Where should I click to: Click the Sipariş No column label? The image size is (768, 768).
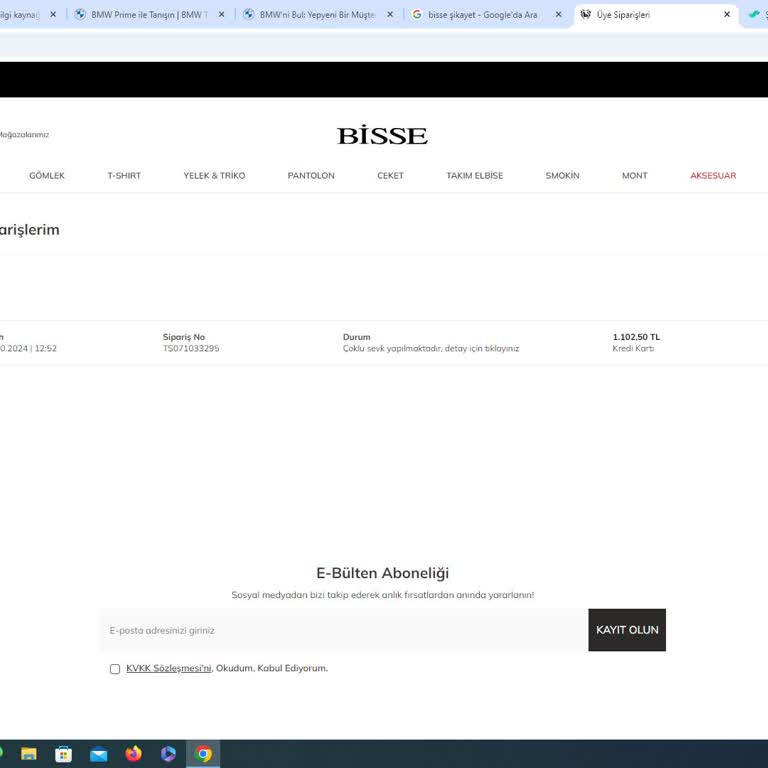point(184,337)
